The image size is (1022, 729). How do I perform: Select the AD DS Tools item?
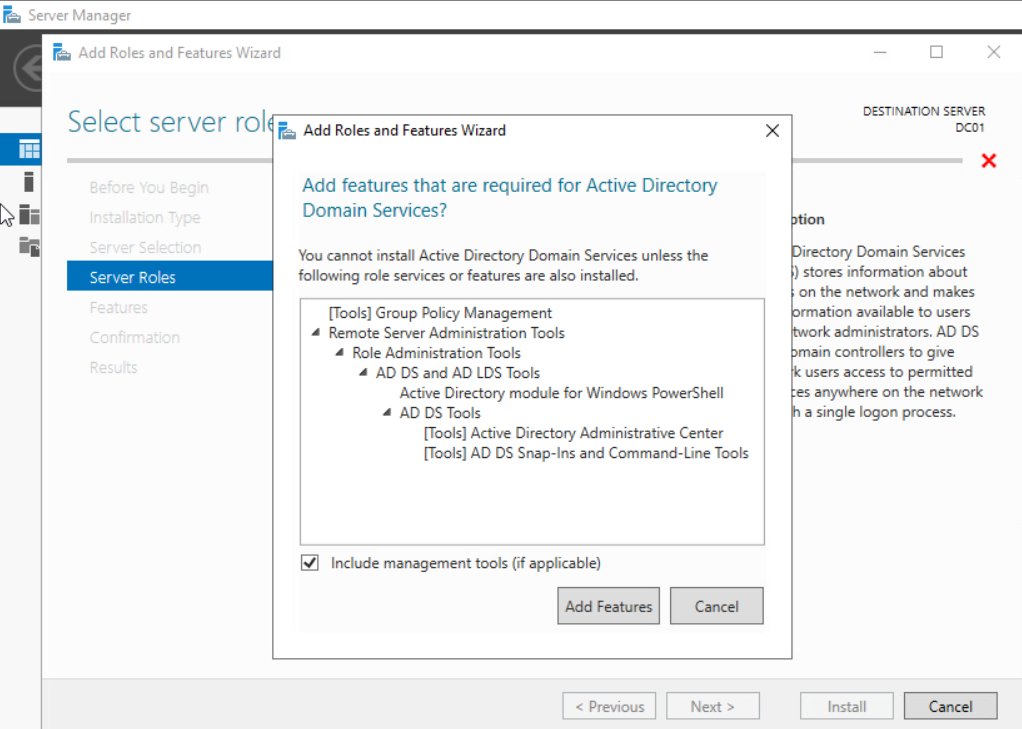440,413
